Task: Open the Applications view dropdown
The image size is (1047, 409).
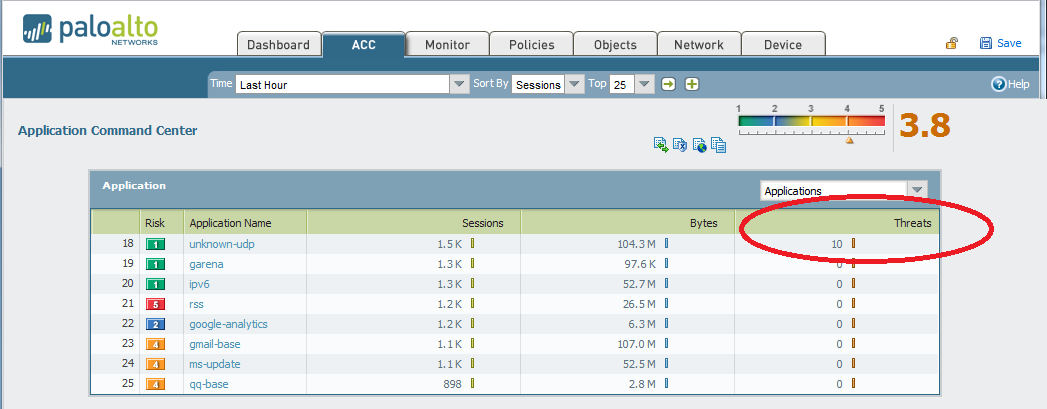Action: point(916,190)
